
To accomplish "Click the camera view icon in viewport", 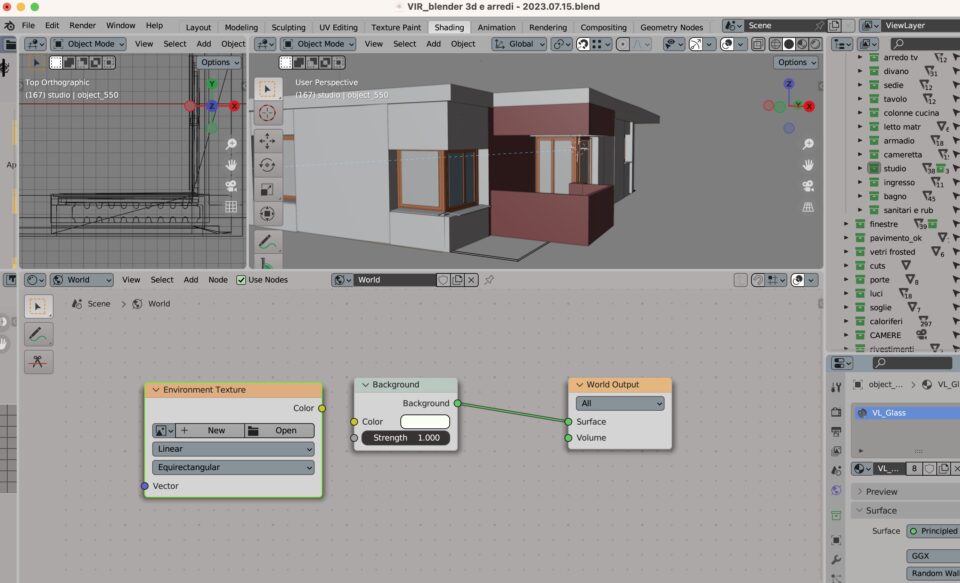I will pyautogui.click(x=808, y=186).
